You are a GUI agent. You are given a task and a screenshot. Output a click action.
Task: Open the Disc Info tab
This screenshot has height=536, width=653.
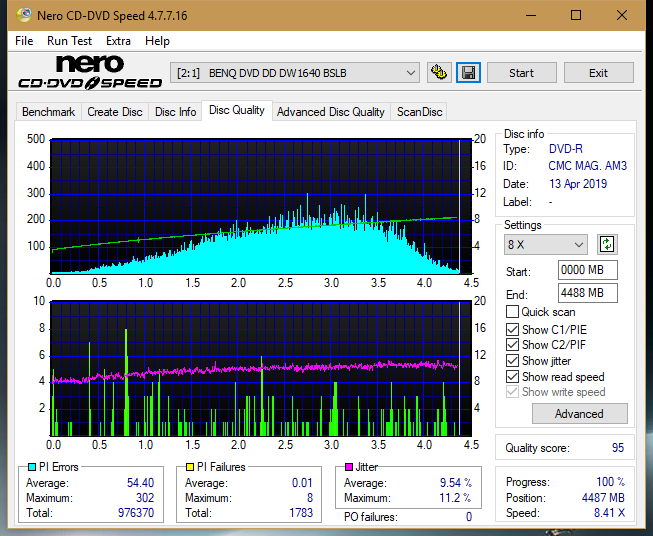point(175,112)
